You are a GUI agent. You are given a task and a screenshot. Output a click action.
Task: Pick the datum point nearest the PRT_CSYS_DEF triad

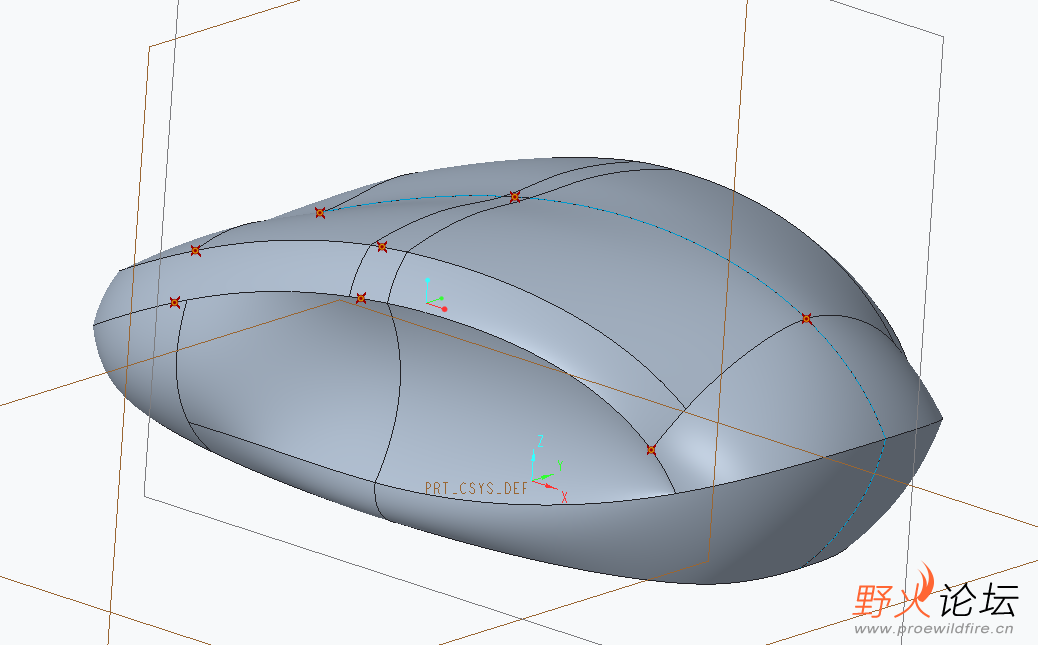point(651,450)
